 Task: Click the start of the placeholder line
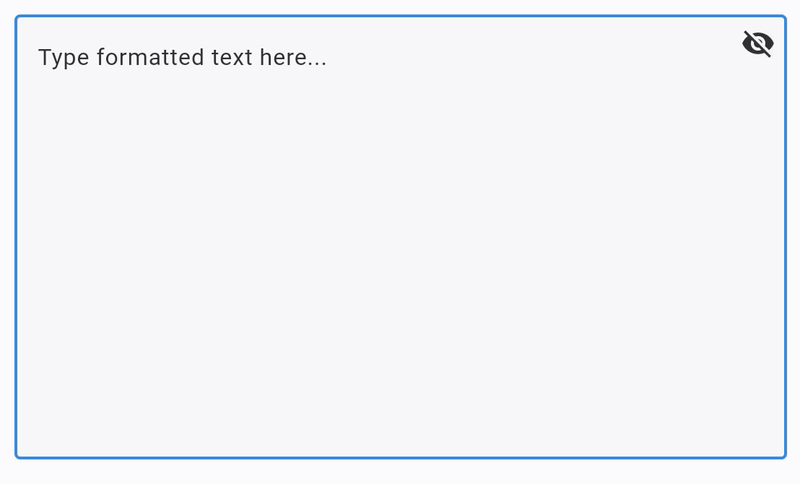pos(40,58)
